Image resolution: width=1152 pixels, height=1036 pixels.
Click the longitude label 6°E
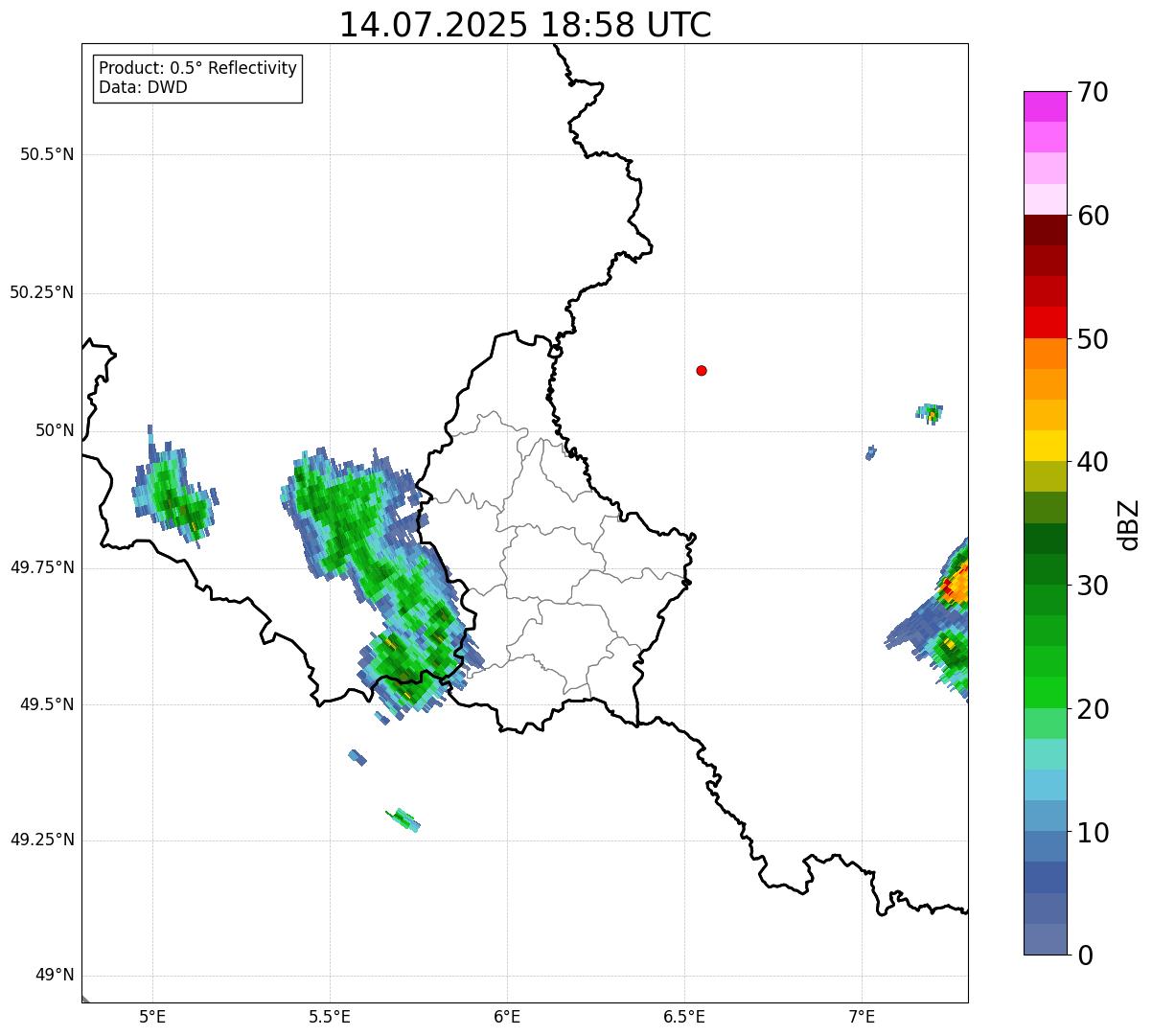click(x=507, y=1016)
